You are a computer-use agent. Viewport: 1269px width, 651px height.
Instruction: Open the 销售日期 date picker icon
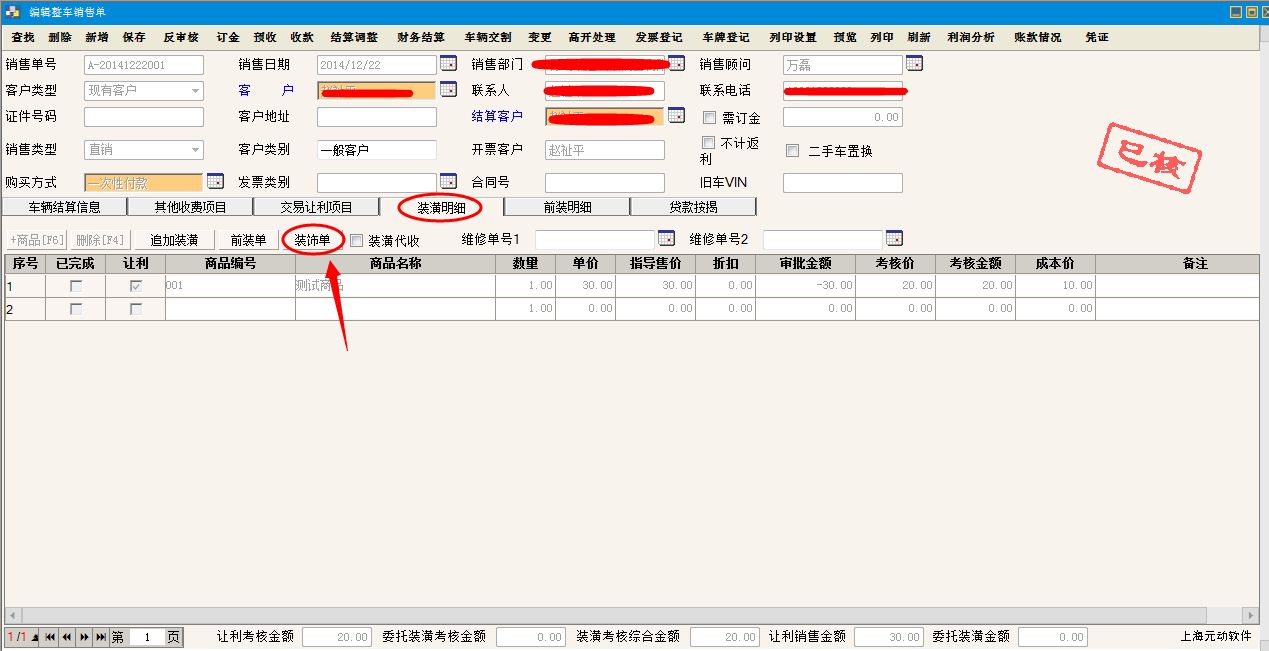(448, 64)
